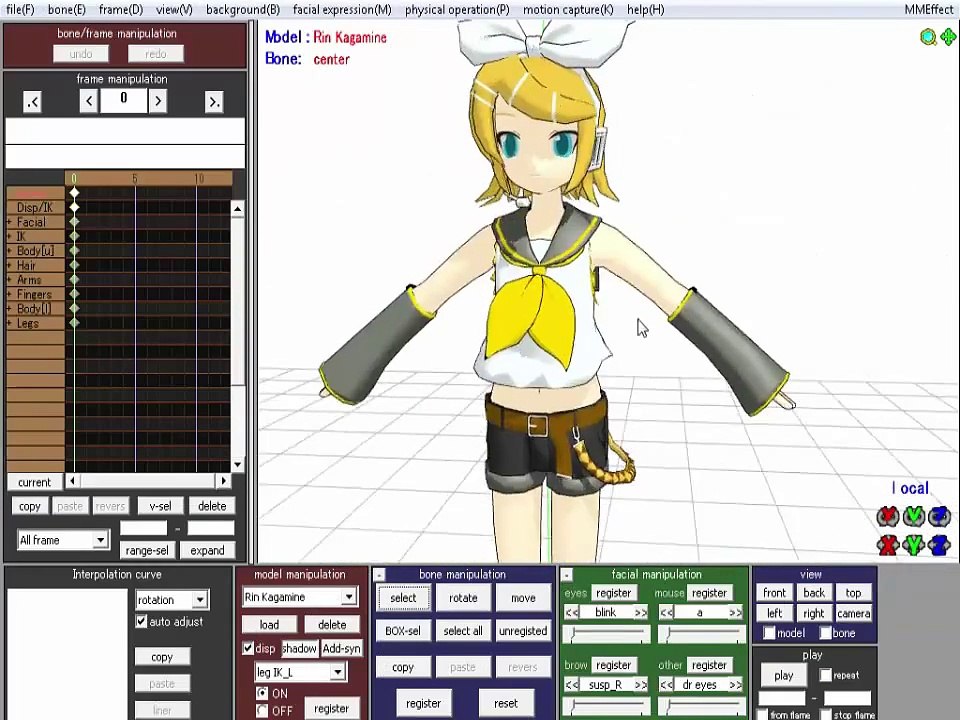
Task: Click previous brow morph << by susp_R
Action: pyautogui.click(x=572, y=685)
